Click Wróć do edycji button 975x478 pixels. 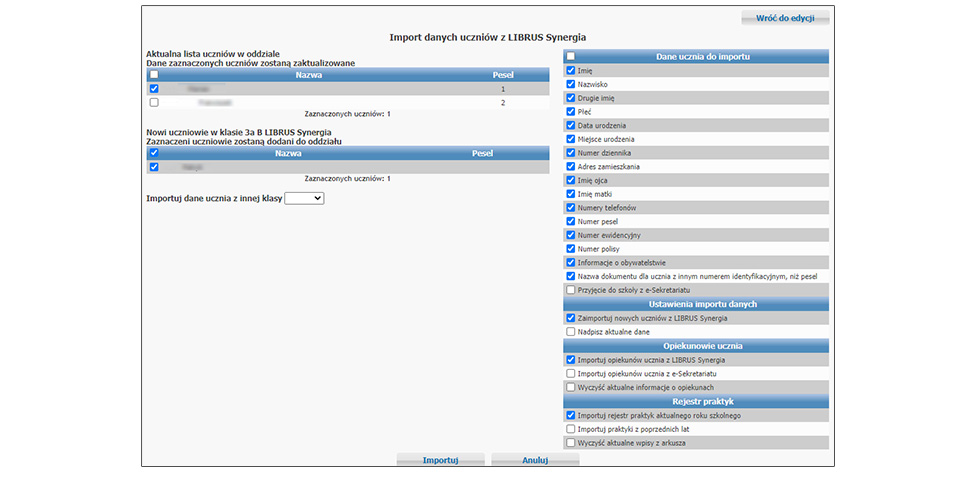[x=785, y=18]
